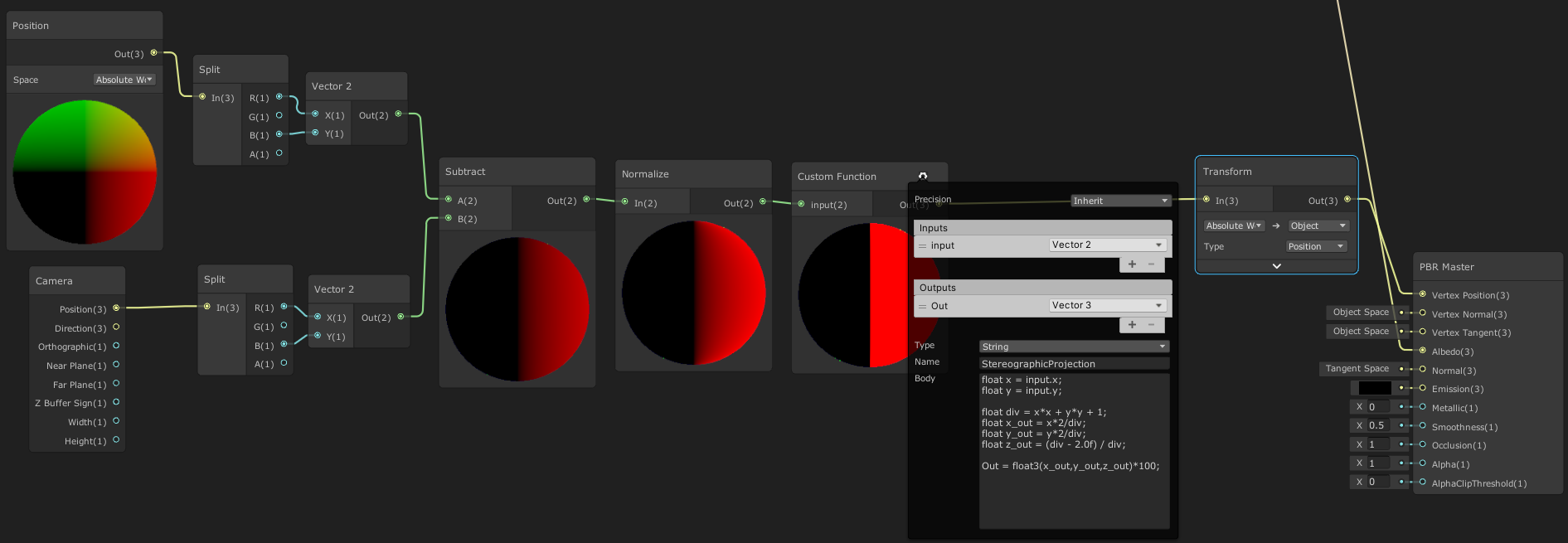The image size is (1568, 543).
Task: Expand the Transform node preview chevron
Action: (1277, 266)
